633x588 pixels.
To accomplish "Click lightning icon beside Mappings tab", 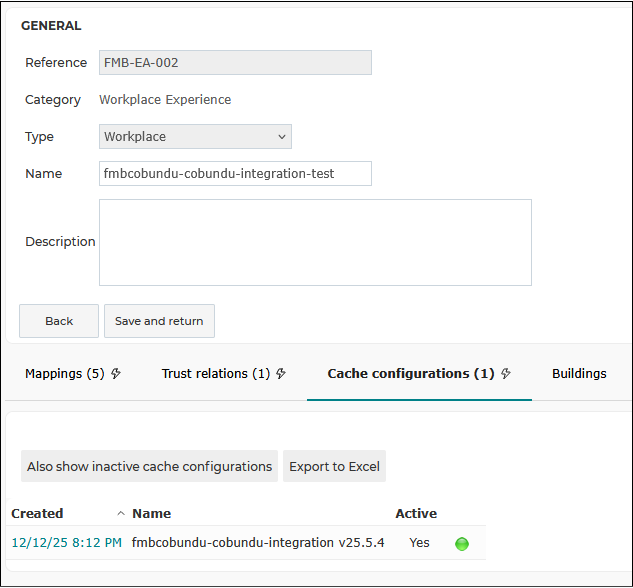I will coord(116,373).
